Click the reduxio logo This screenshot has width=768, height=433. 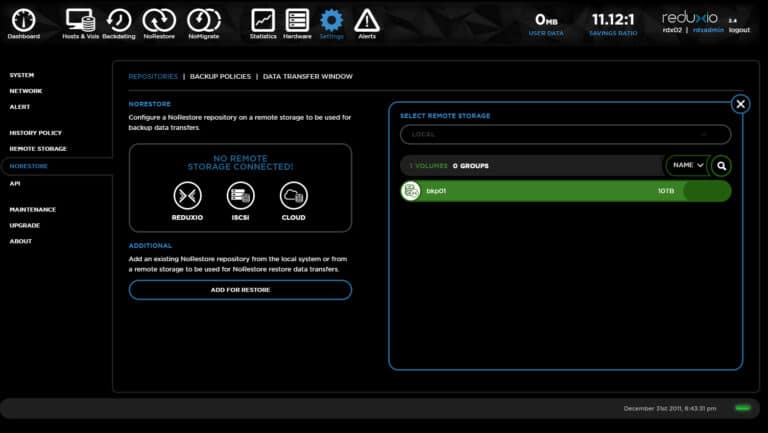(690, 18)
